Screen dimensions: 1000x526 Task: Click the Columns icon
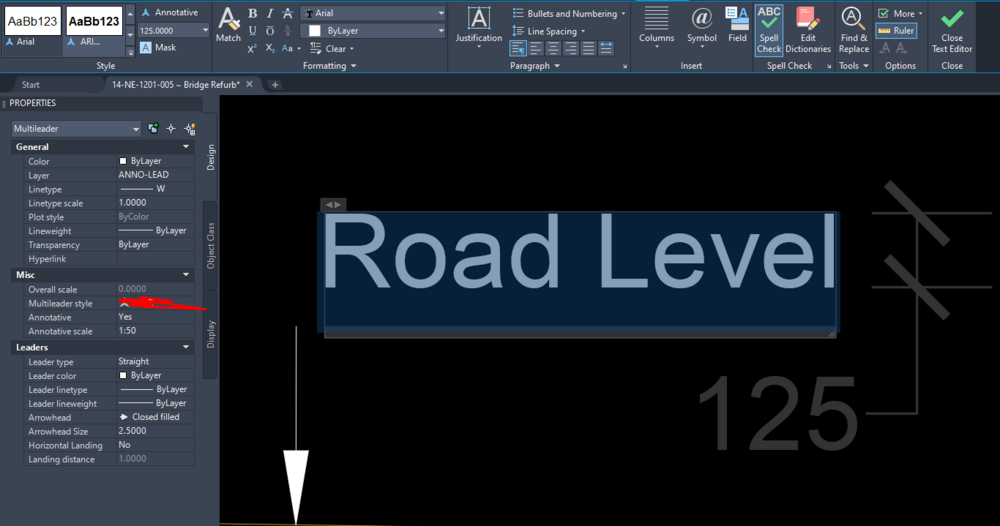656,24
